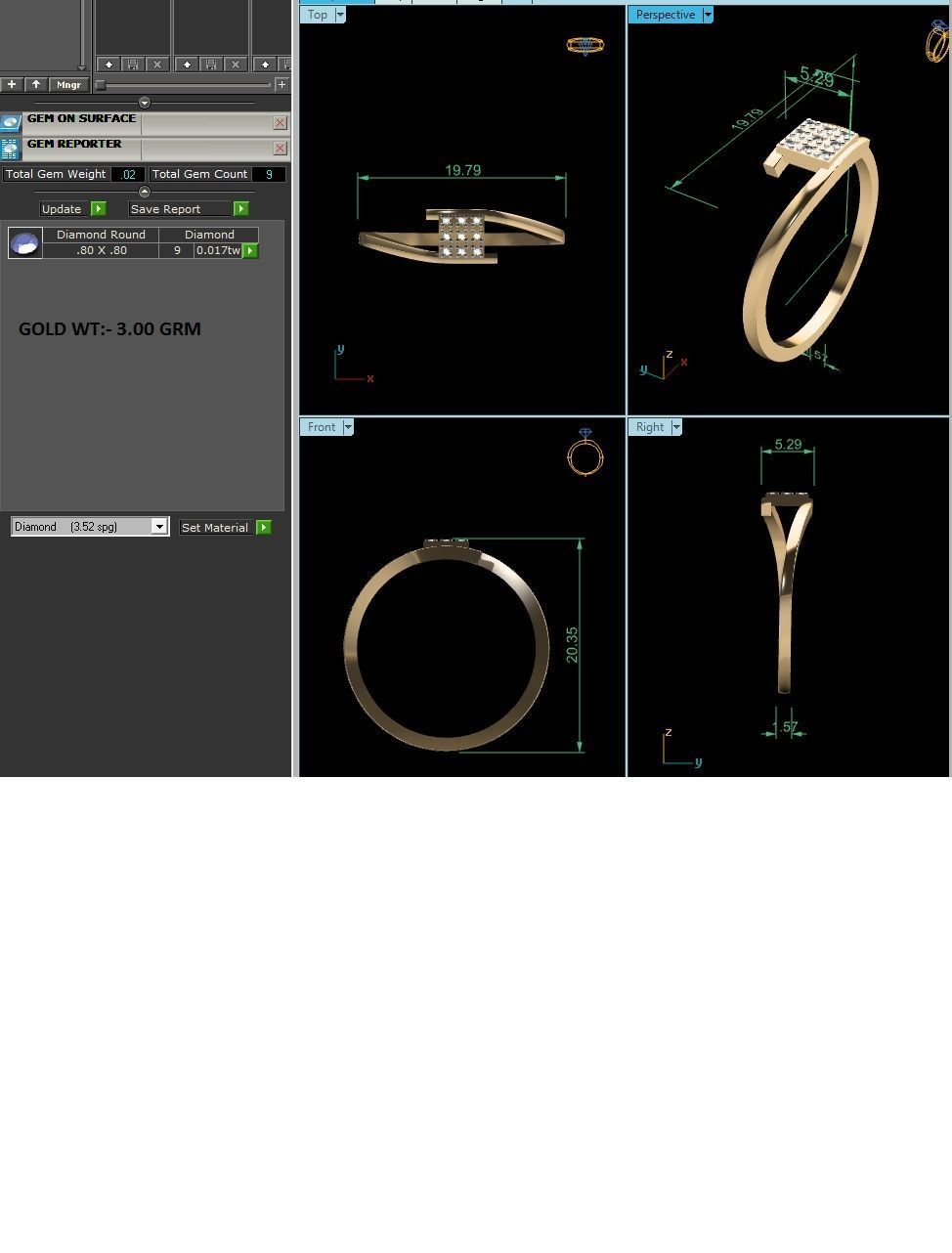Click delete X under second thumbnail slot

pos(236,65)
